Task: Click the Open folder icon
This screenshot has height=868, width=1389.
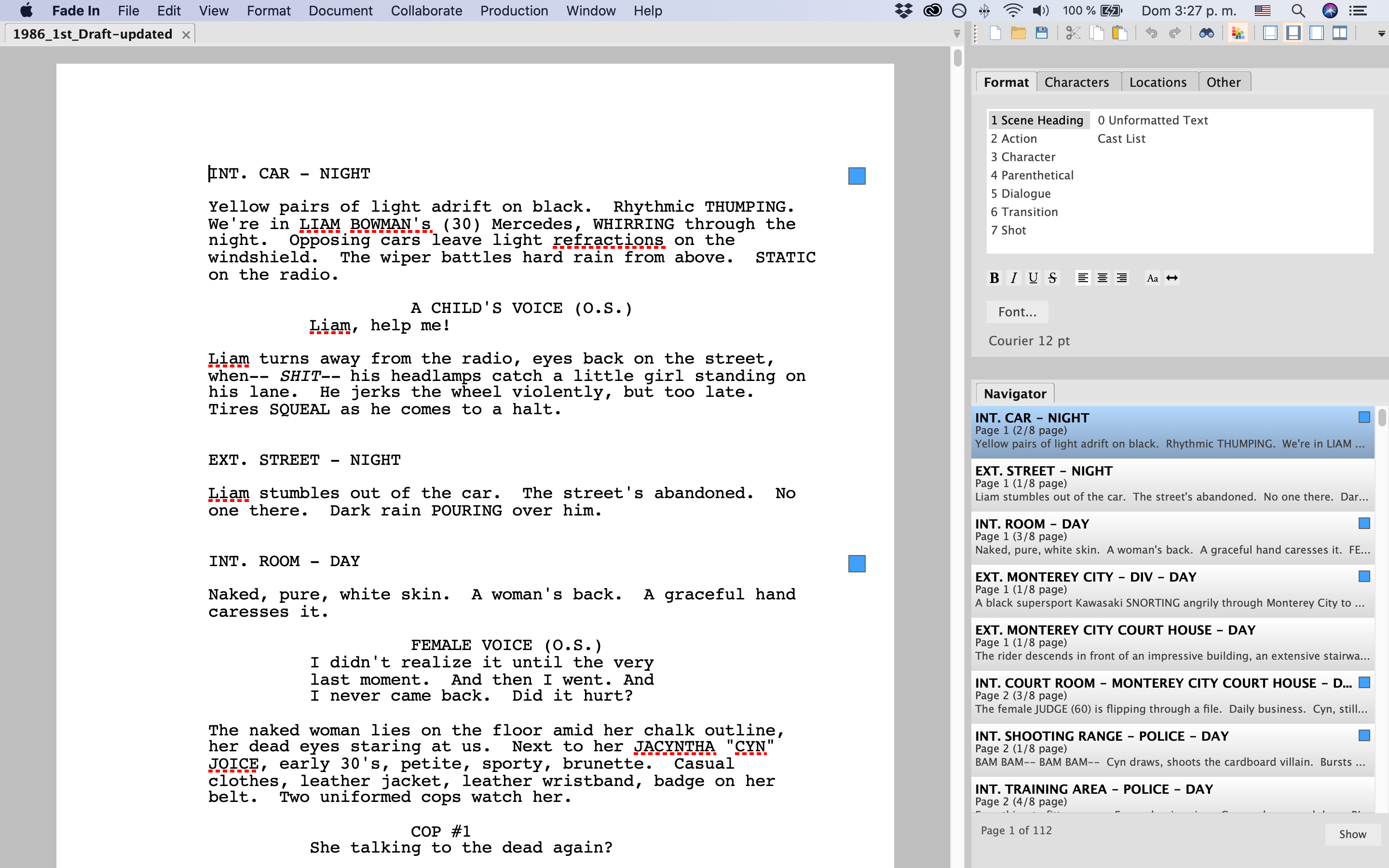Action: [1018, 33]
